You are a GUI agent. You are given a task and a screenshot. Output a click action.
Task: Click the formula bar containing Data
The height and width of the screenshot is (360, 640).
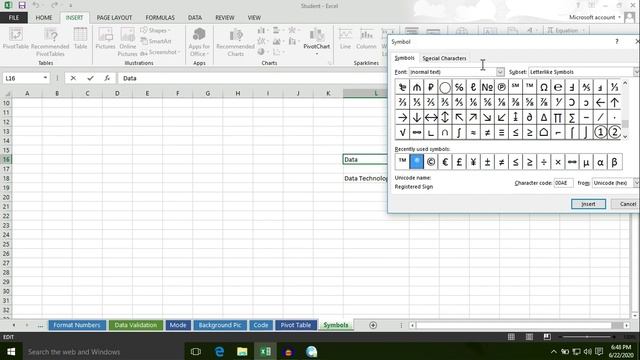pyautogui.click(x=253, y=78)
